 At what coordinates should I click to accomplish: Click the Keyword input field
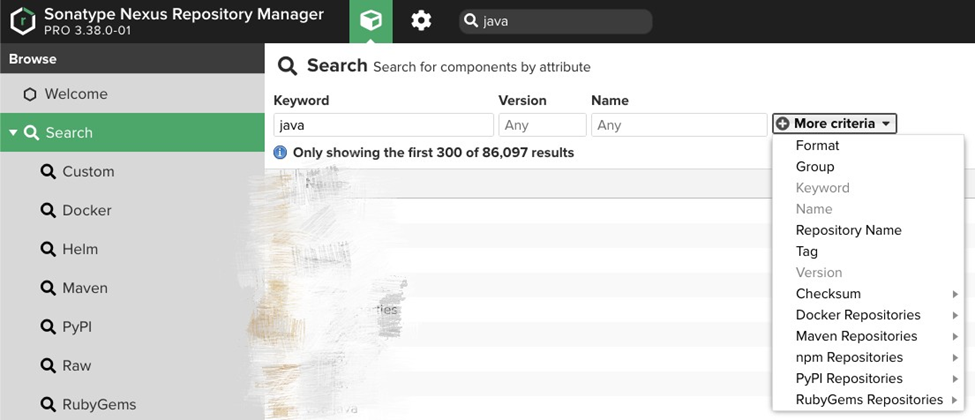point(383,125)
